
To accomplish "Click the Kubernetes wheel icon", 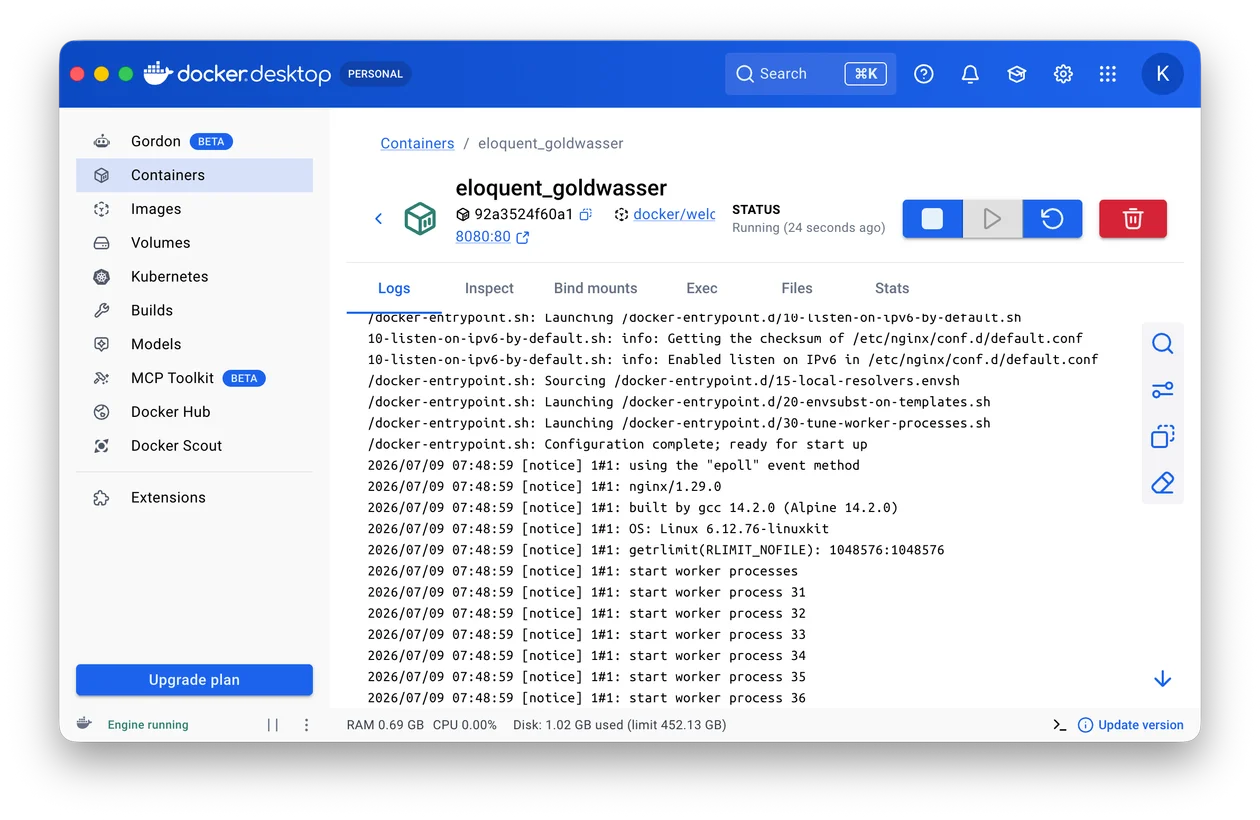I will click(x=101, y=277).
